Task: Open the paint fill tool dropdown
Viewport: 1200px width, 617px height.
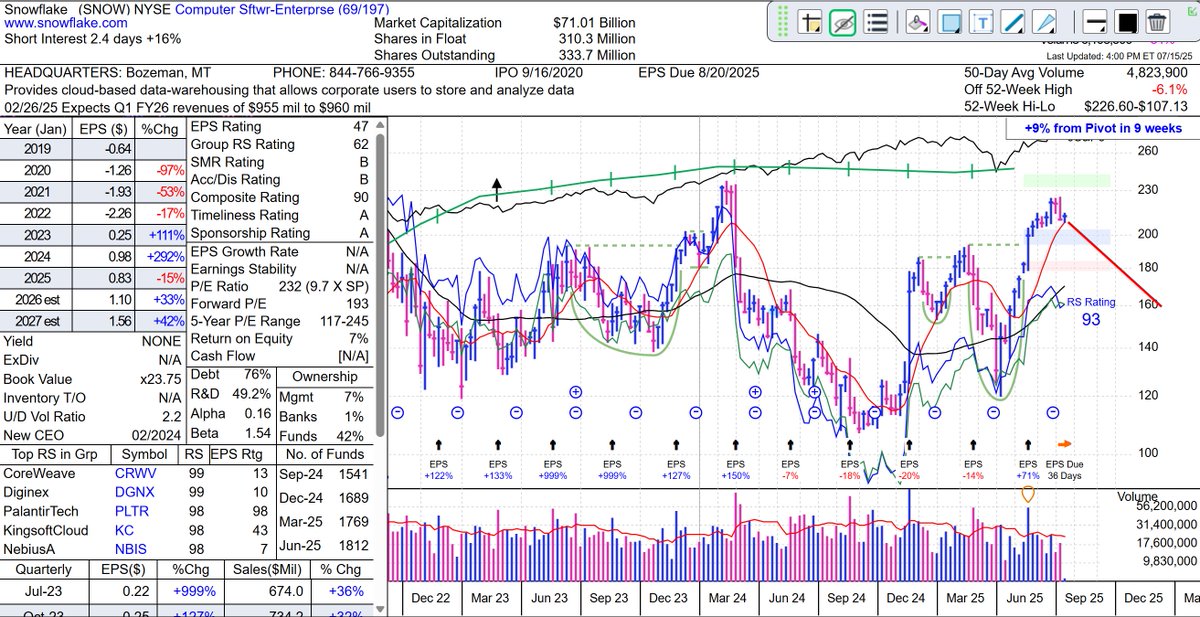Action: (x=918, y=22)
